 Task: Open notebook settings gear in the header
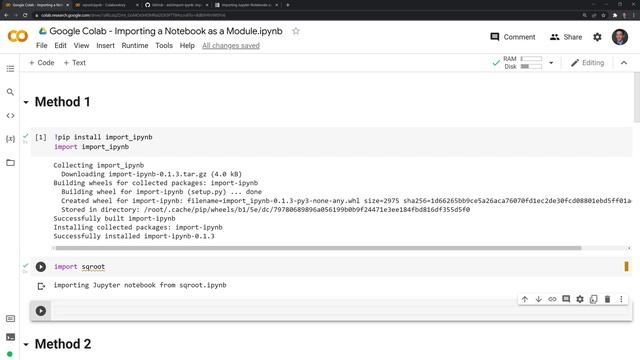click(x=597, y=37)
